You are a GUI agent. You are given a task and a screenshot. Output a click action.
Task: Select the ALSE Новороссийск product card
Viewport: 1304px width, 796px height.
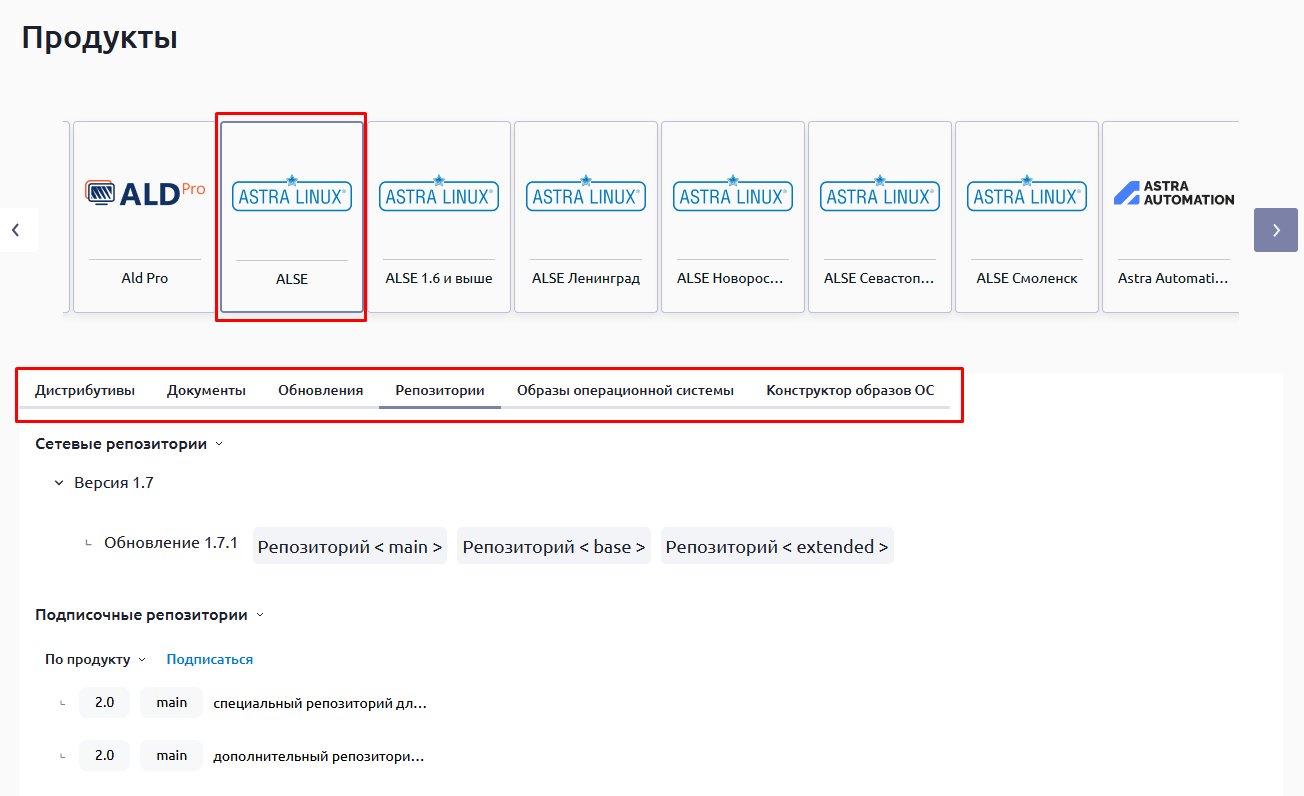click(733, 217)
